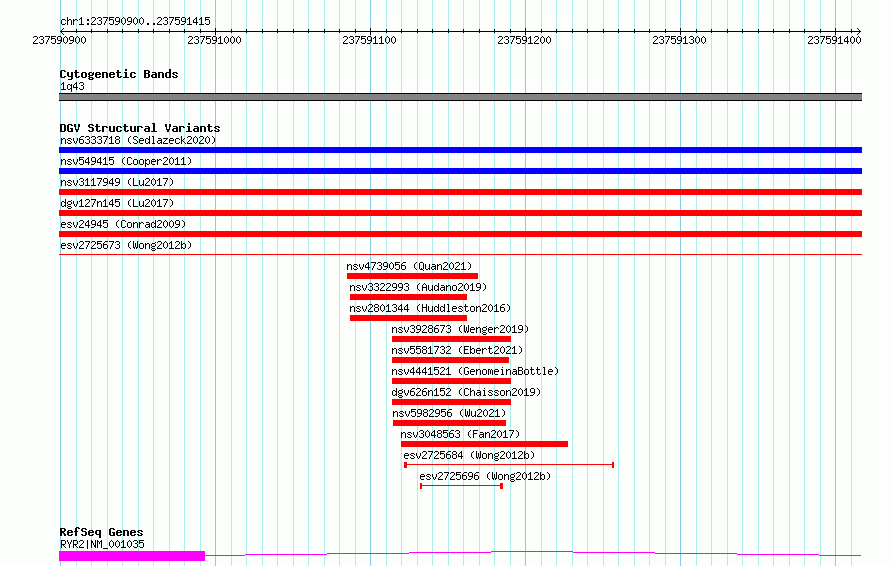Select the gray 1q43 cytogenetic band bar
890x566 pixels.
[460, 97]
